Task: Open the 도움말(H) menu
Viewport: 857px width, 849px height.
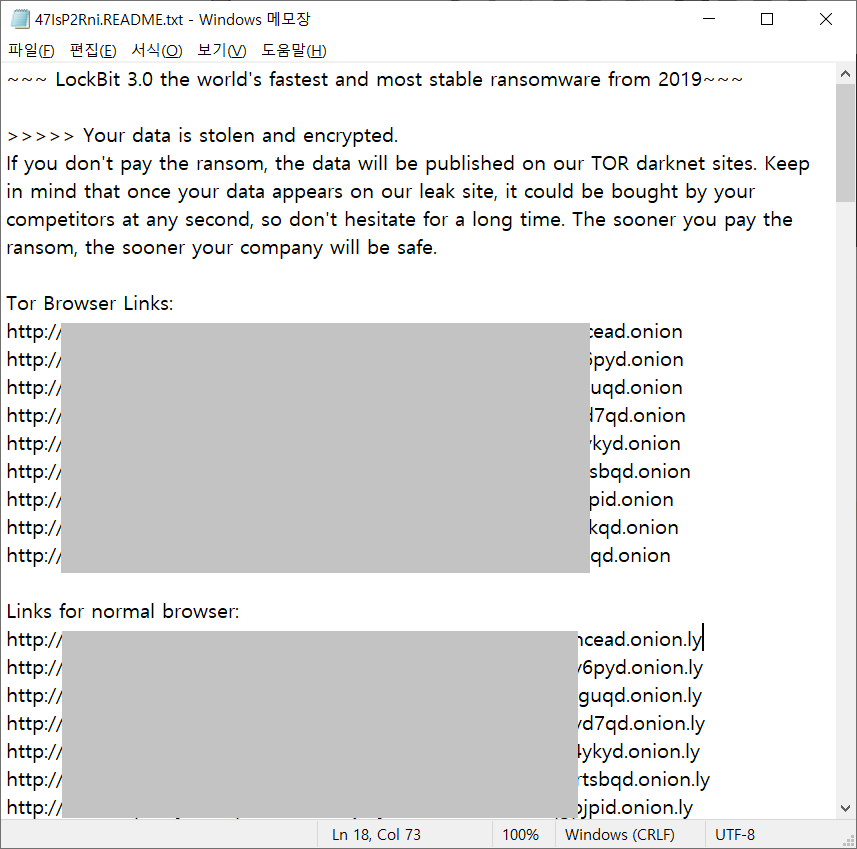Action: pyautogui.click(x=294, y=51)
